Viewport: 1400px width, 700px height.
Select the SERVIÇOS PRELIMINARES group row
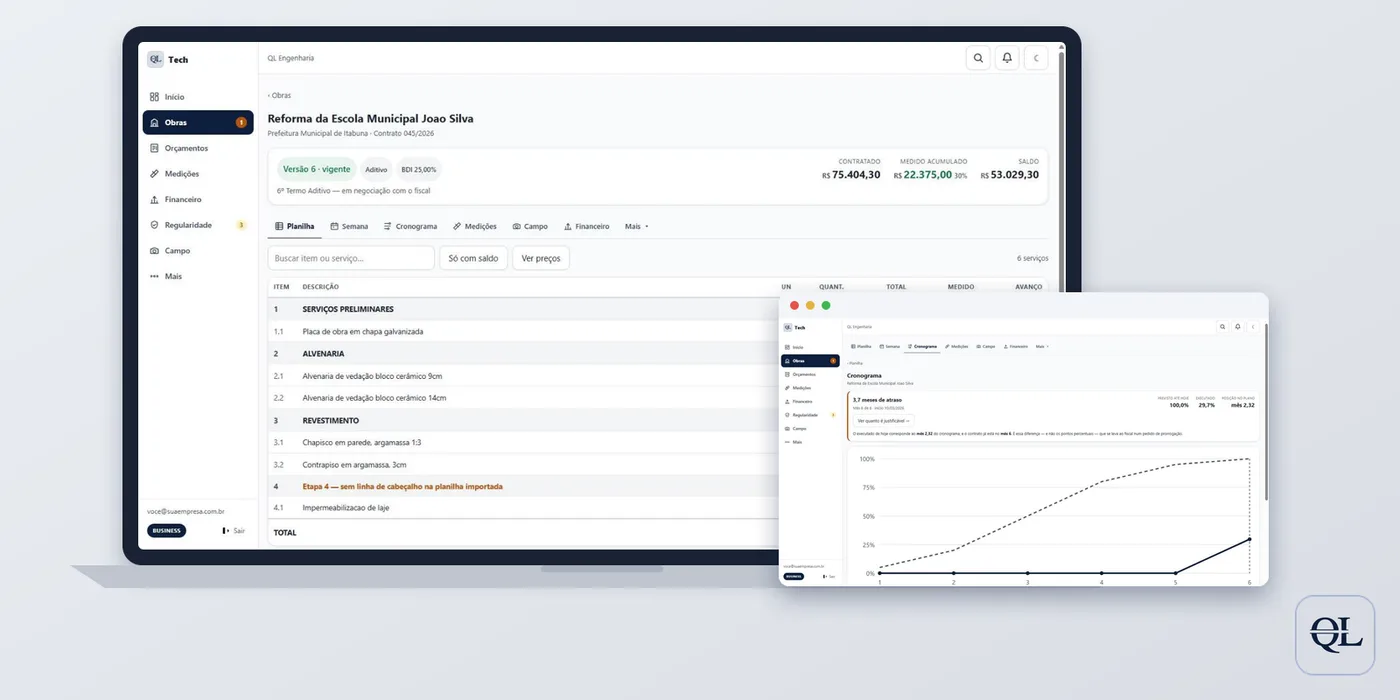524,309
